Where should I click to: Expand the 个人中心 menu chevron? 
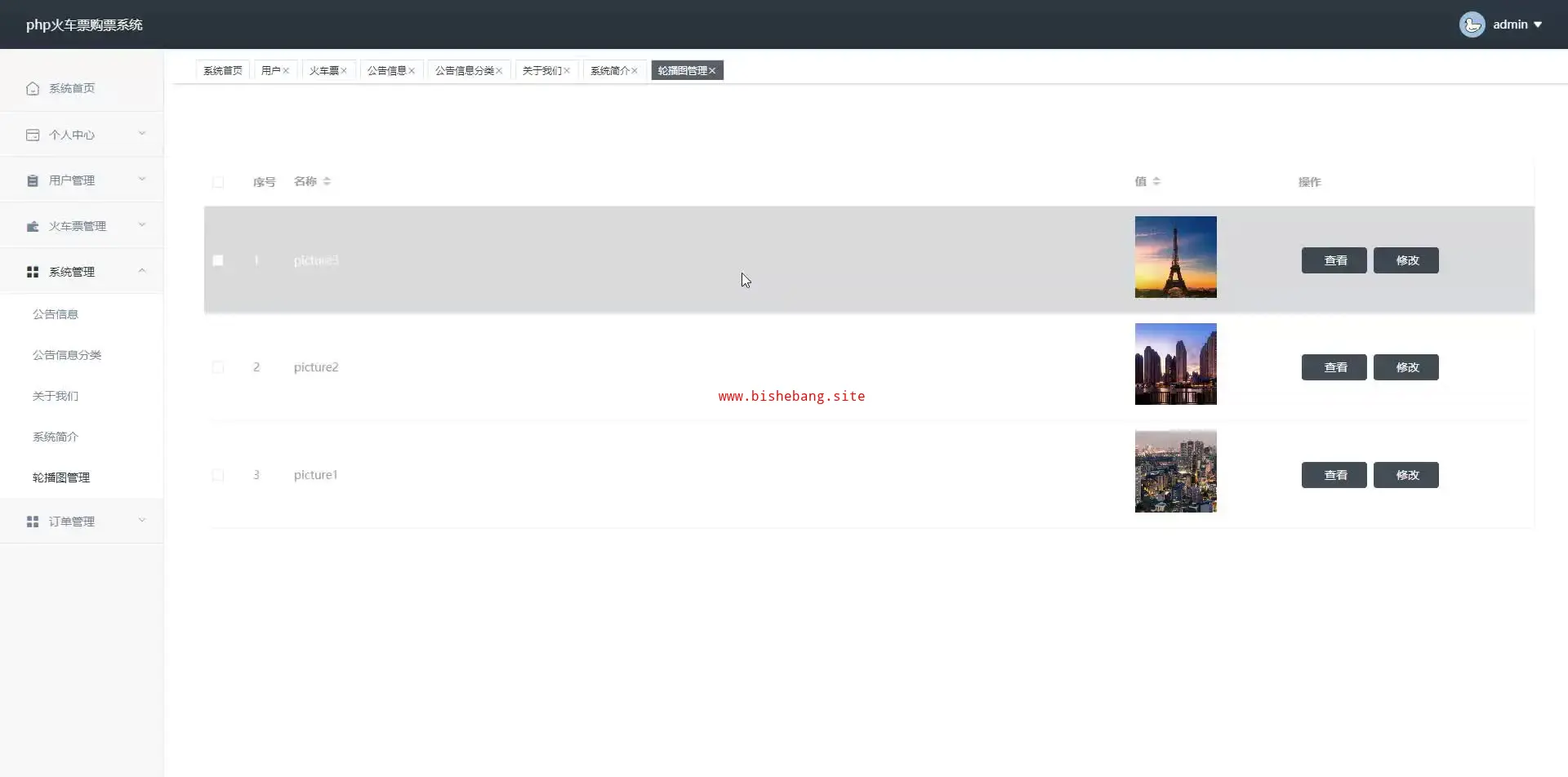142,134
